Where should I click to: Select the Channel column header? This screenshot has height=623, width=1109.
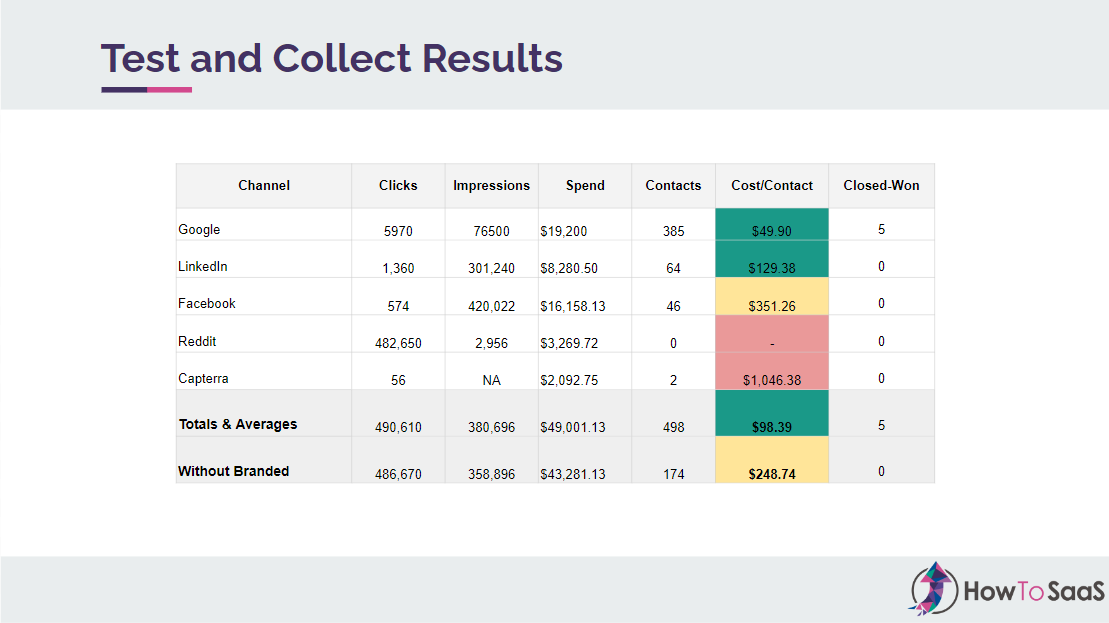(264, 185)
